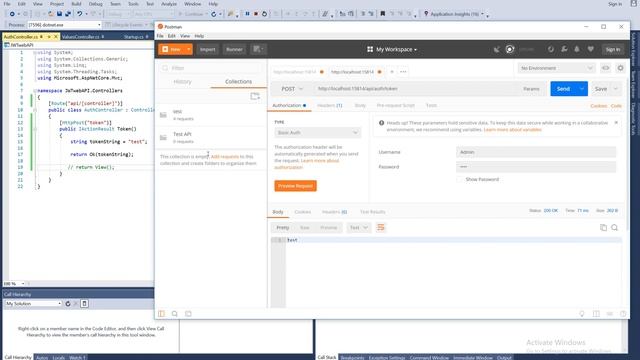This screenshot has height=360, width=640.
Task: Click the Import button in Postman
Action: coord(207,49)
